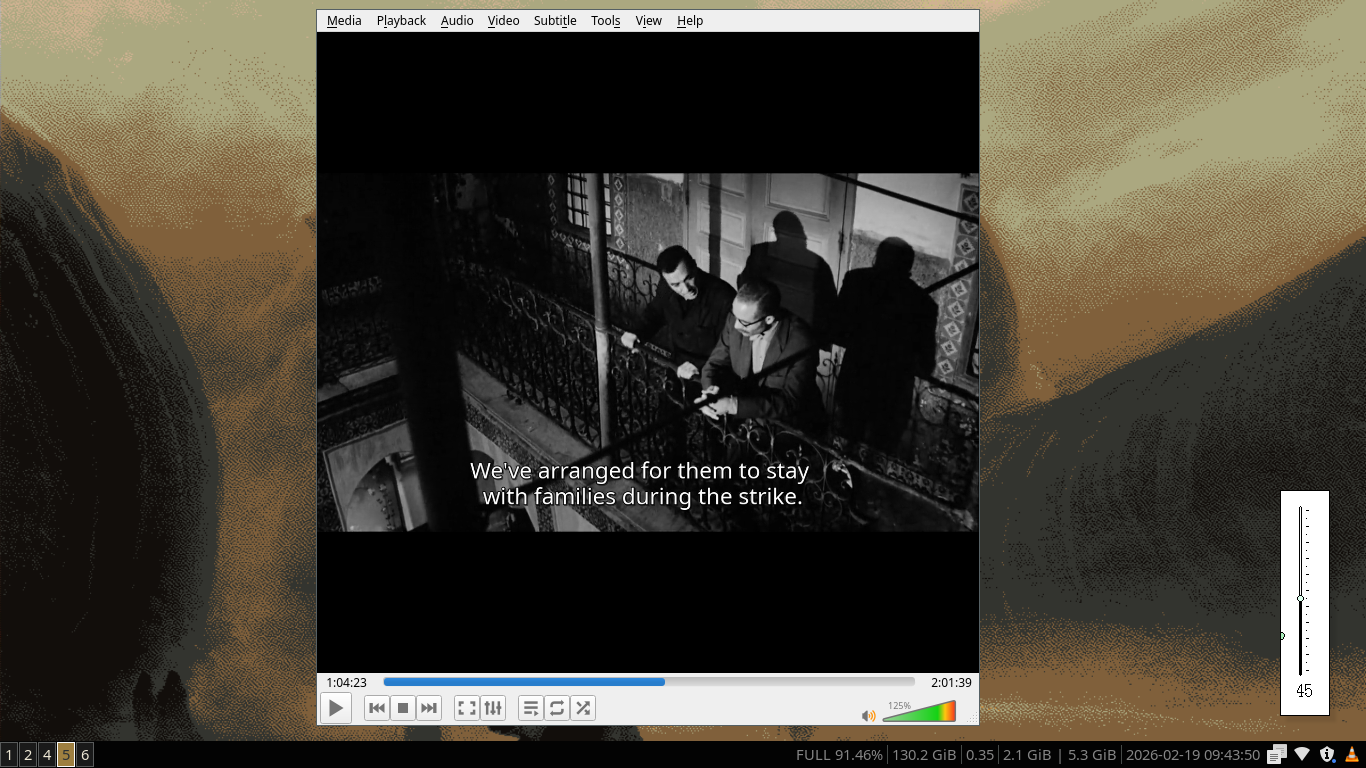
Task: Skip to next media track
Action: click(429, 708)
